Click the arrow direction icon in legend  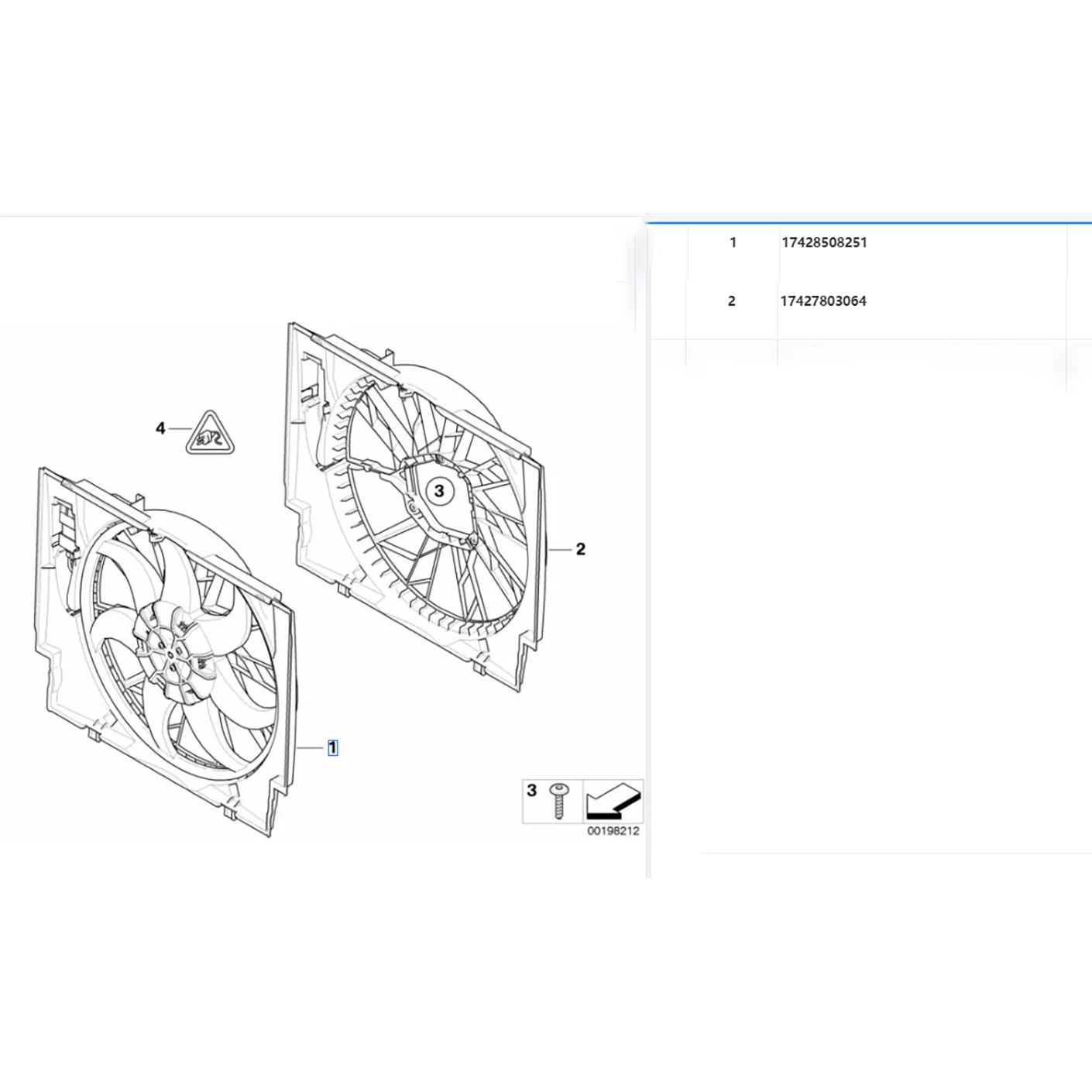613,802
